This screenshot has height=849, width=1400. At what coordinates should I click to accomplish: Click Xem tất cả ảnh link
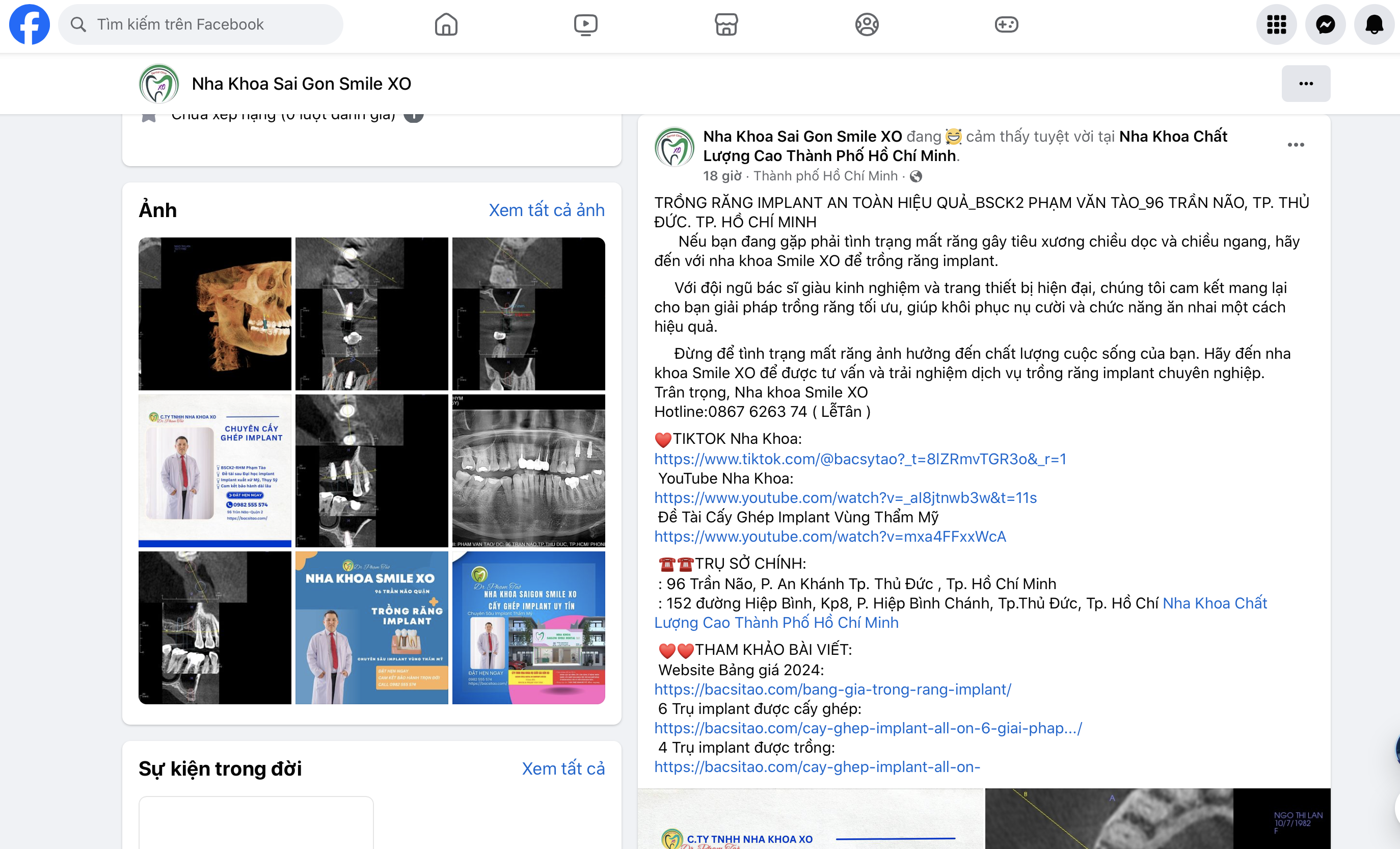546,210
